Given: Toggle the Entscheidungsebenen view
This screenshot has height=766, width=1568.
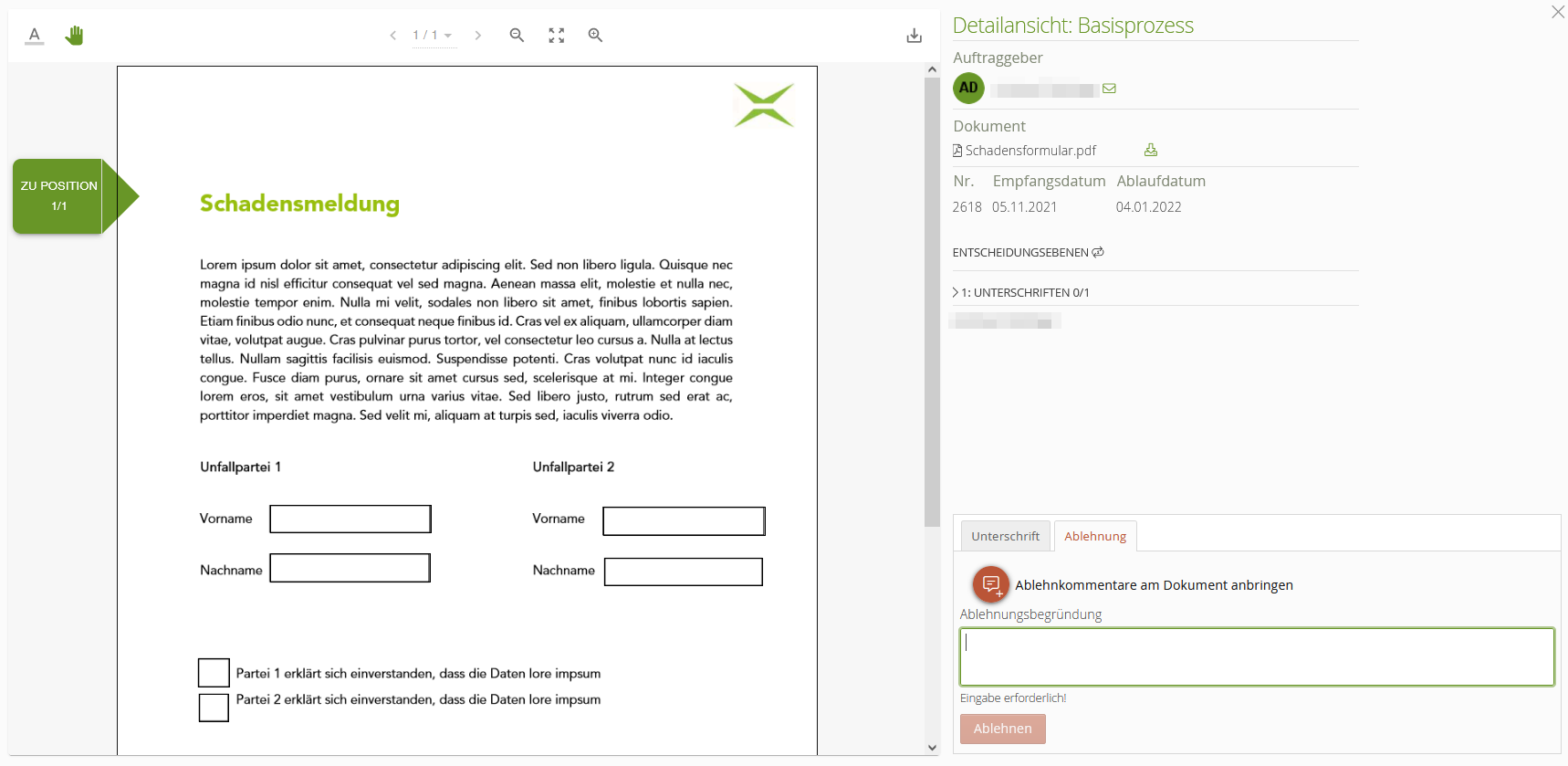Looking at the screenshot, I should tap(1098, 253).
